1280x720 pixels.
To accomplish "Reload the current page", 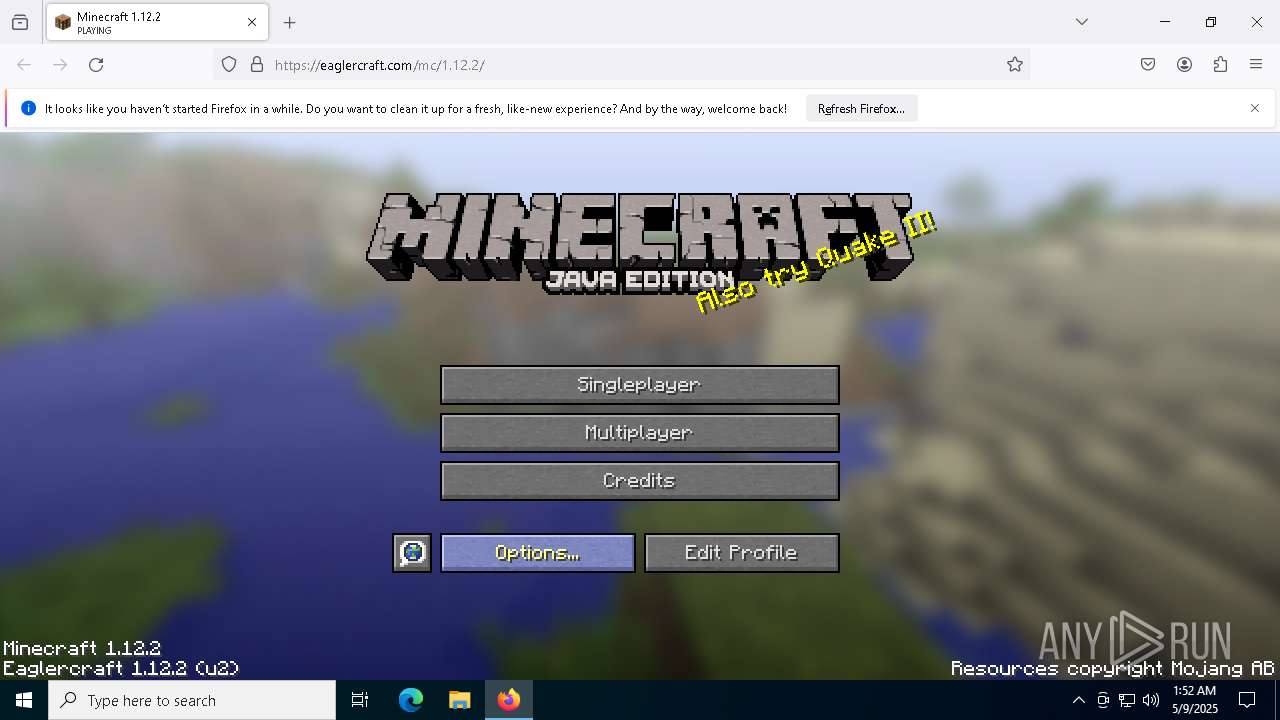I will (x=96, y=65).
